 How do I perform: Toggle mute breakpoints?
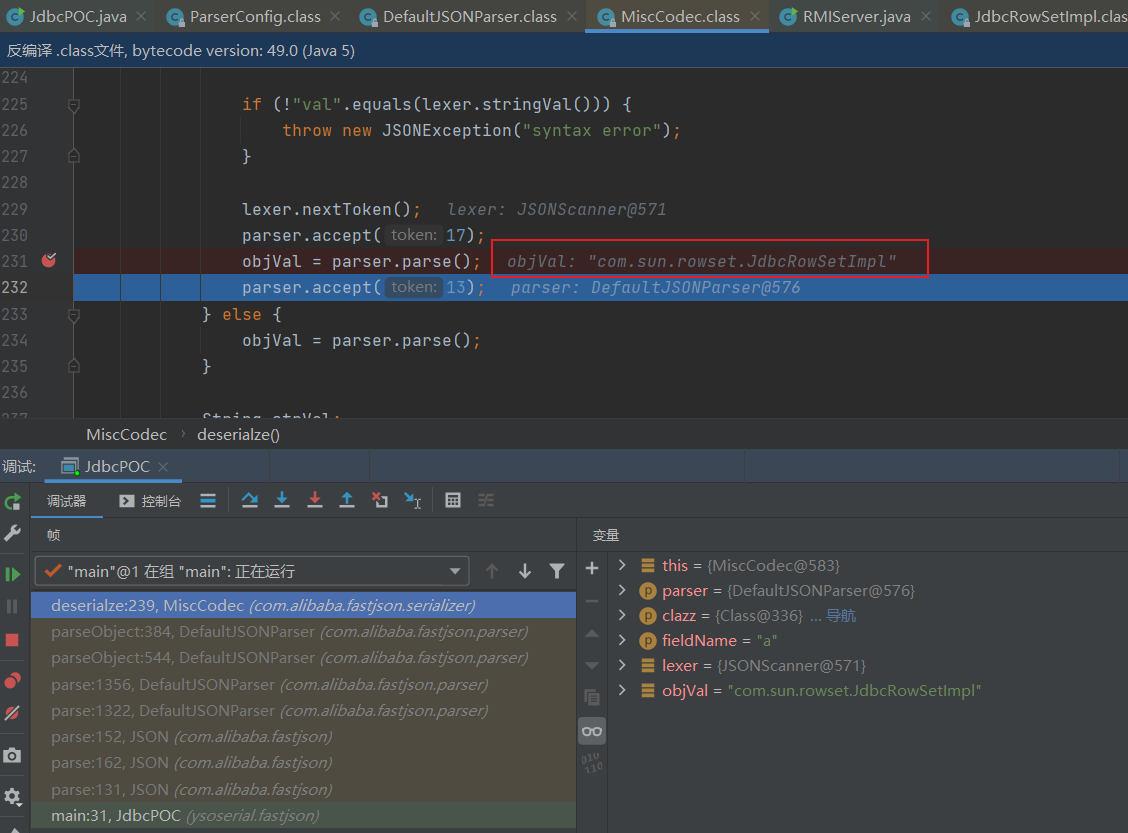click(12, 713)
